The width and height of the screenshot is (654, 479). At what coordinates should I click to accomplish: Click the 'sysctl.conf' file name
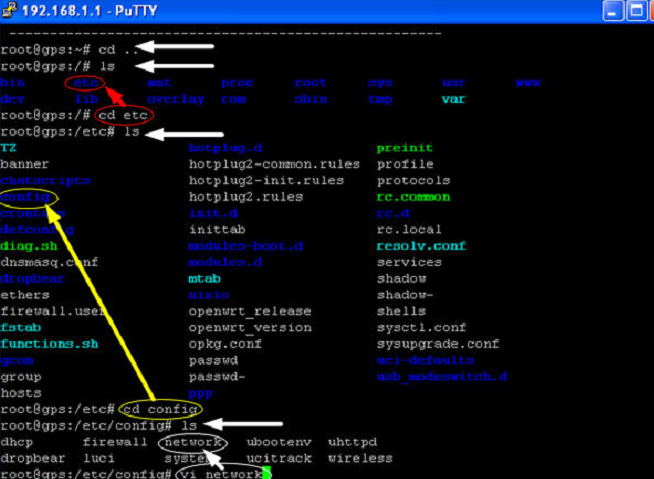tap(421, 328)
